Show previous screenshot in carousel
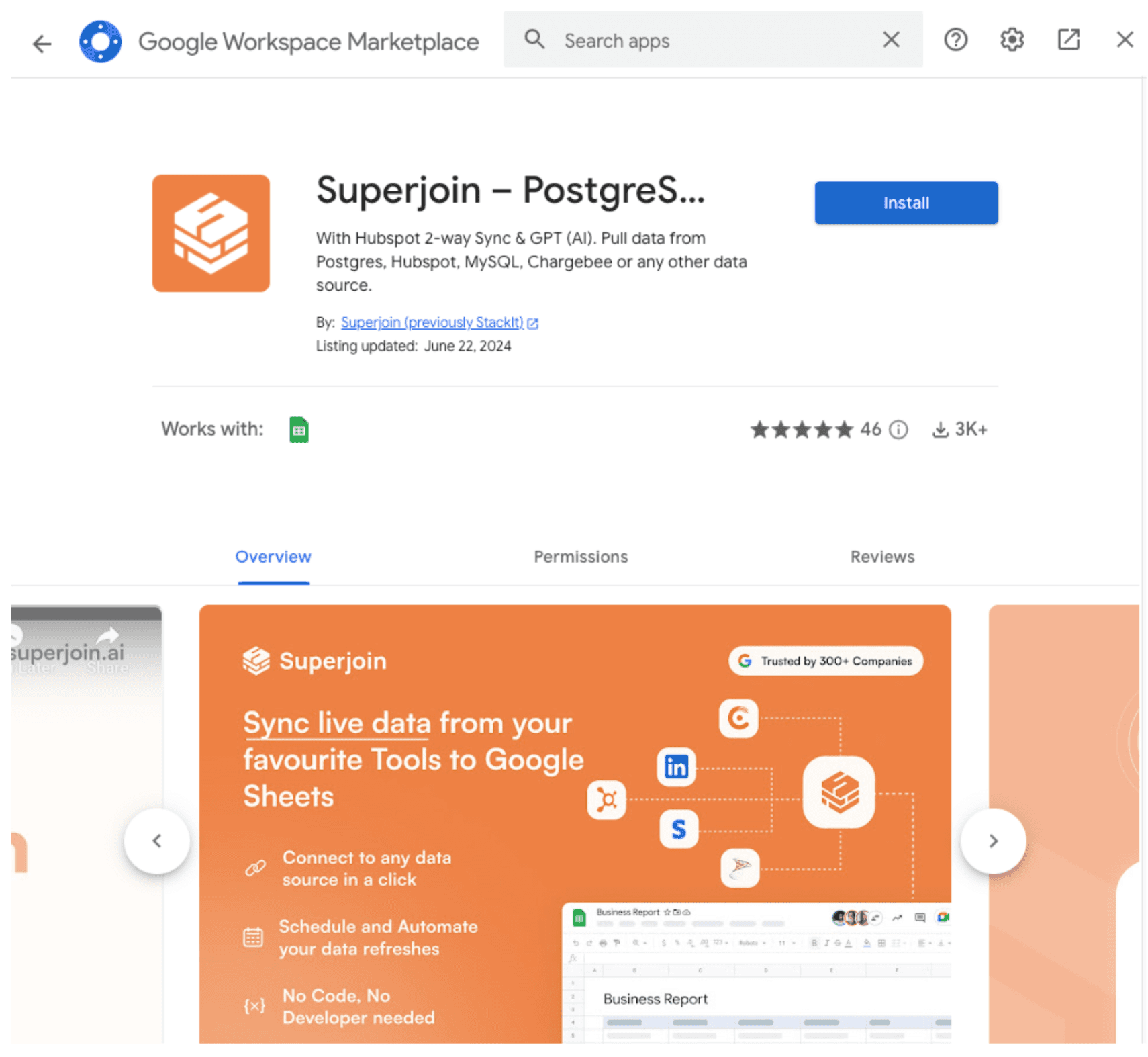1148x1057 pixels. (x=156, y=840)
